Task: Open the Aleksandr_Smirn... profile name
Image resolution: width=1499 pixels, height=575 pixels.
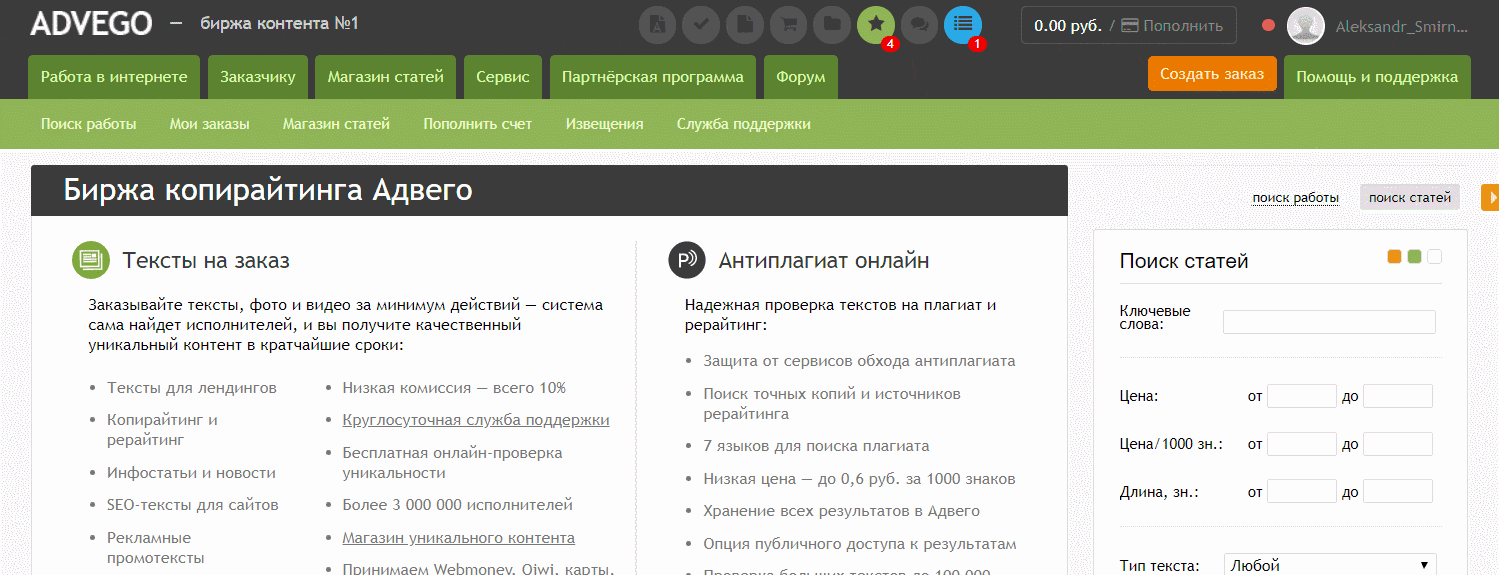Action: point(1403,27)
